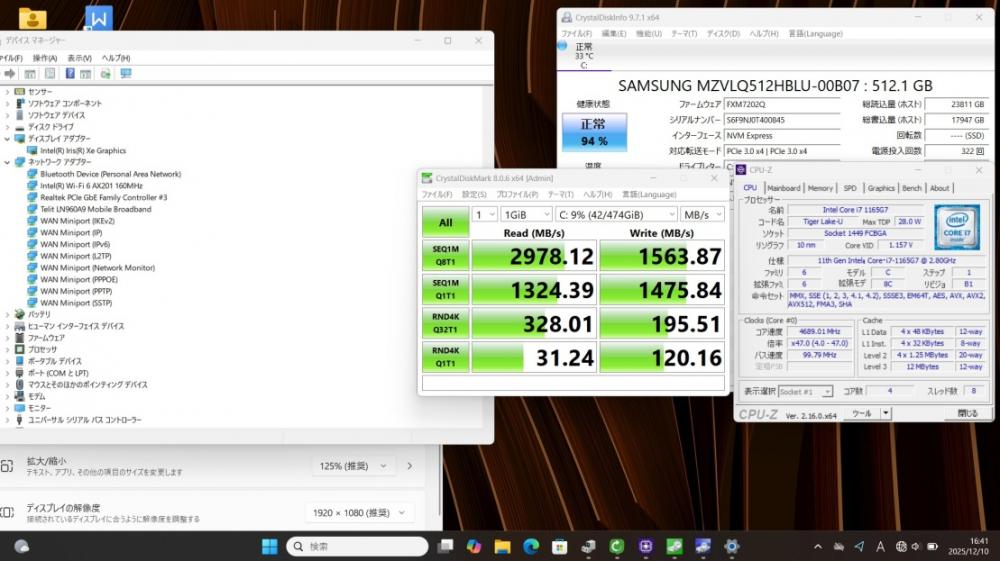Click the taskbar search box
1000x561 pixels.
(x=357, y=546)
